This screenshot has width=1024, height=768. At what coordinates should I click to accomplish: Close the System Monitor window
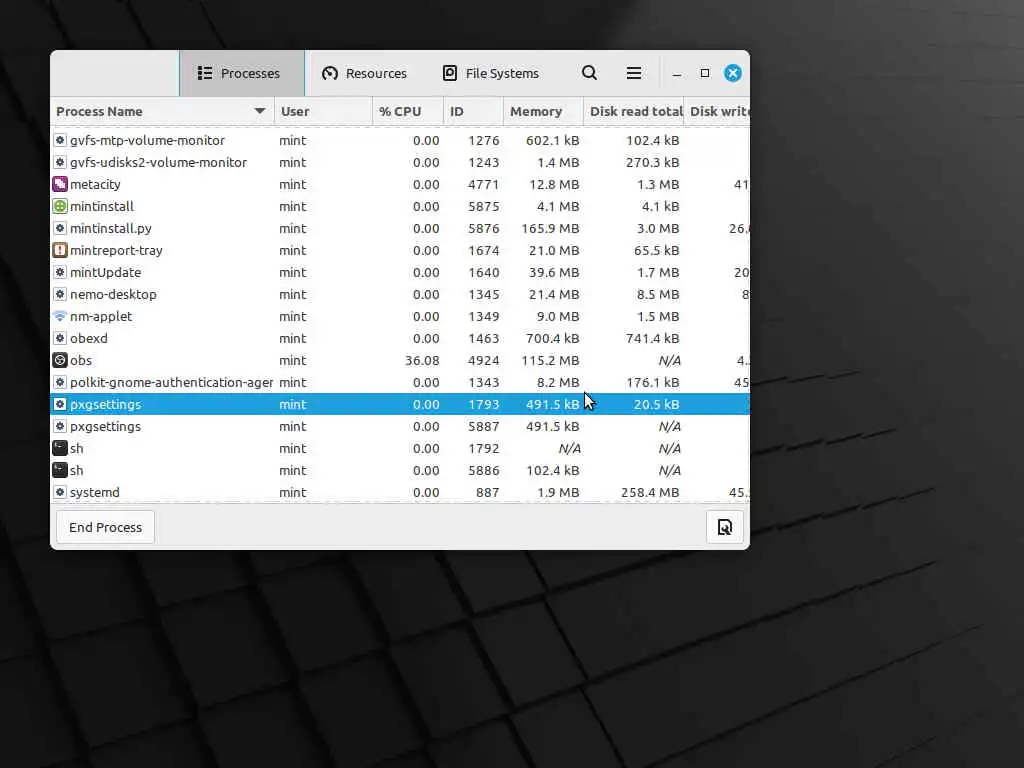733,73
